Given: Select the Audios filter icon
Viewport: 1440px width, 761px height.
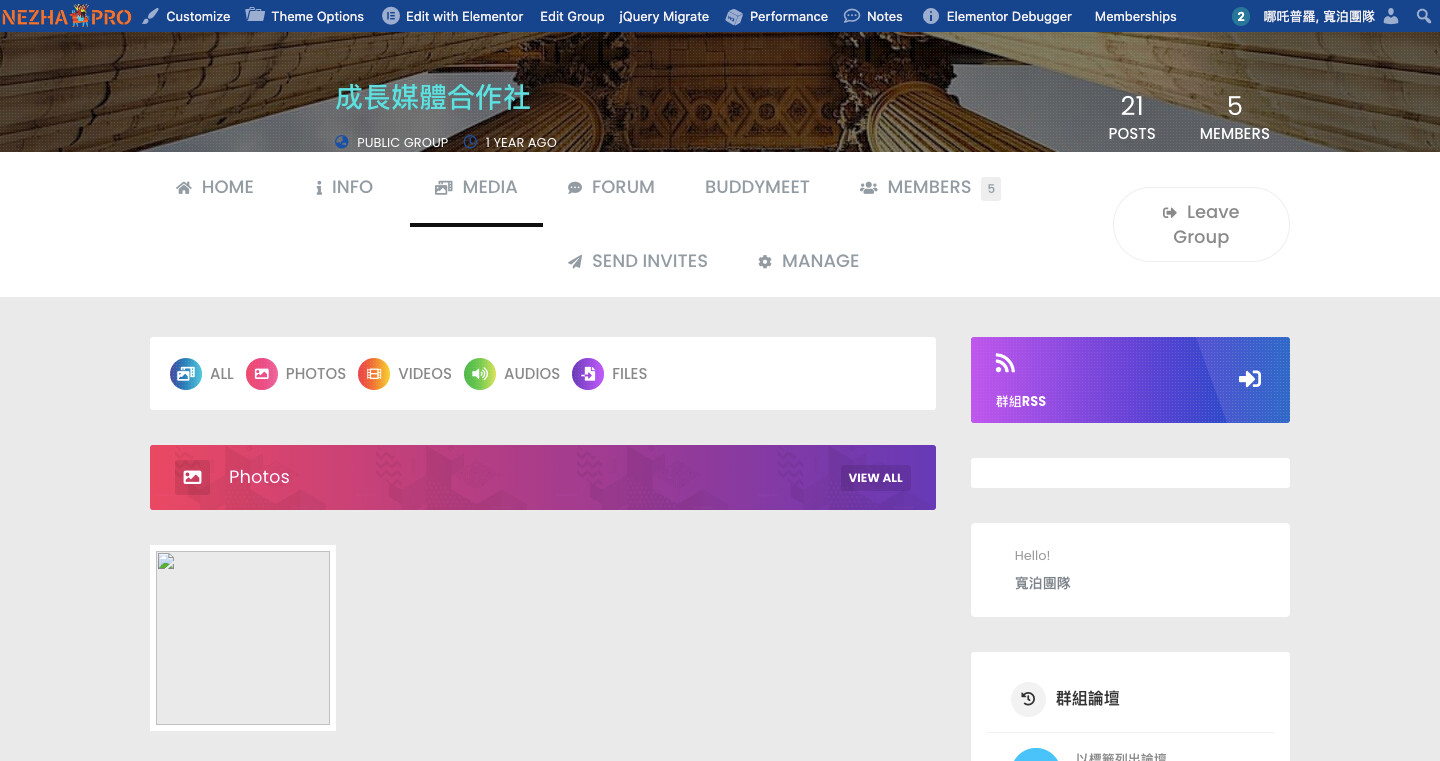Looking at the screenshot, I should click(480, 374).
